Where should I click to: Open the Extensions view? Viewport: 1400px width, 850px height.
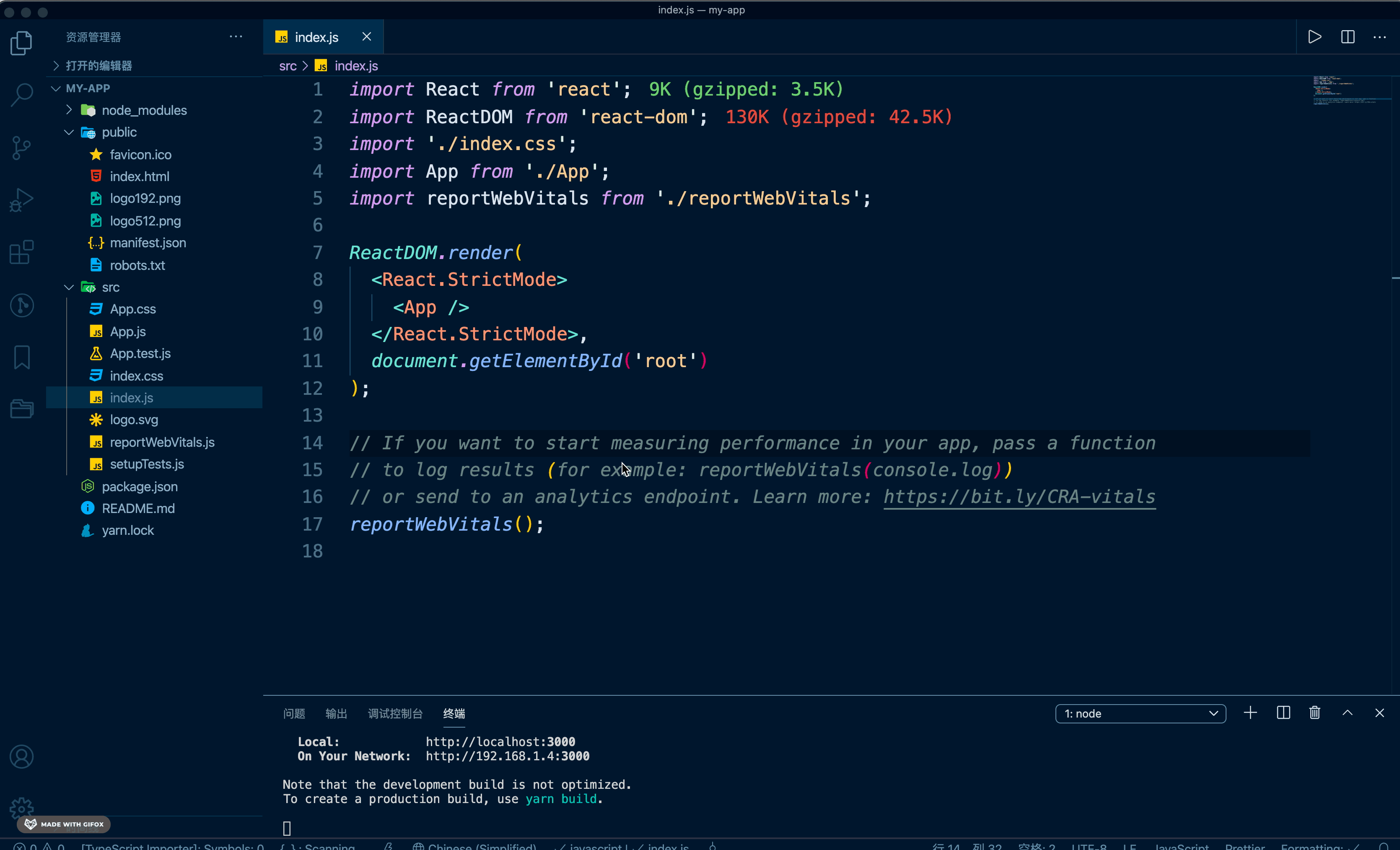pos(22,252)
